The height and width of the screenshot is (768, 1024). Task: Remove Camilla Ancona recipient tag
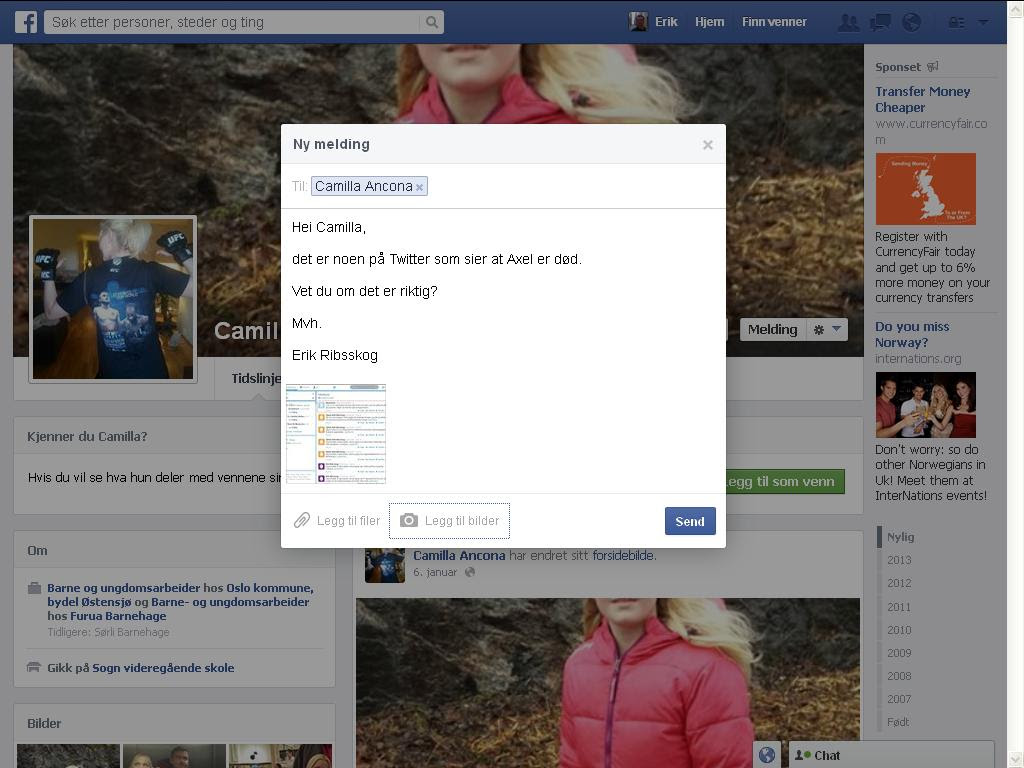coord(419,187)
